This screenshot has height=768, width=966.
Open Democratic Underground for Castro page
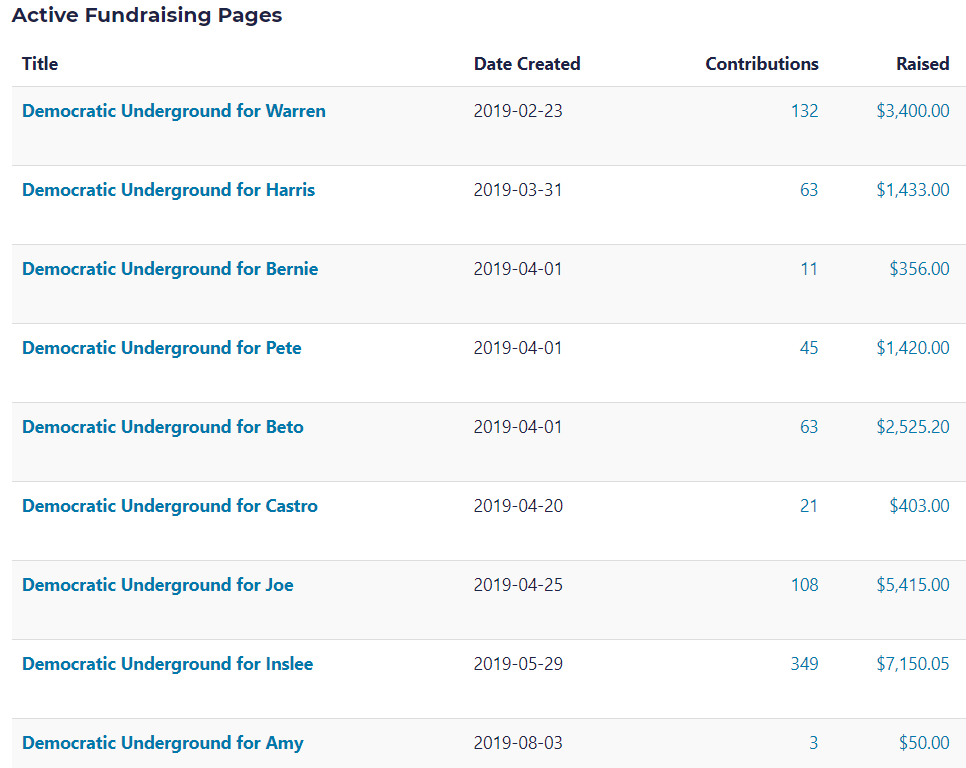coord(170,506)
